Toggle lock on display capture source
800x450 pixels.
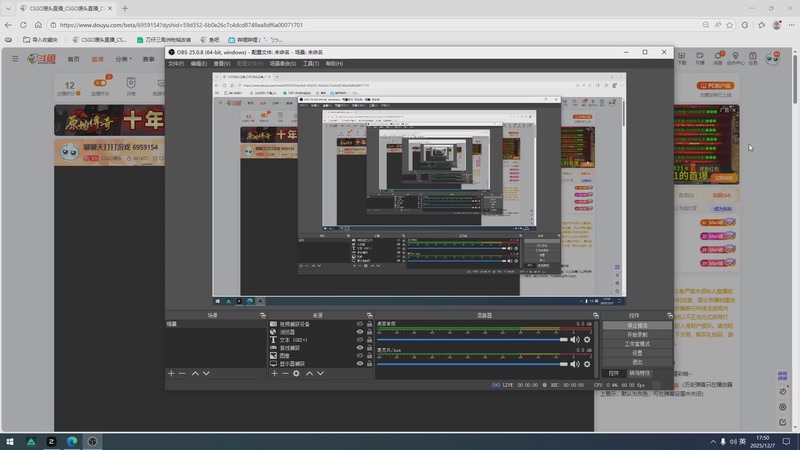369,364
